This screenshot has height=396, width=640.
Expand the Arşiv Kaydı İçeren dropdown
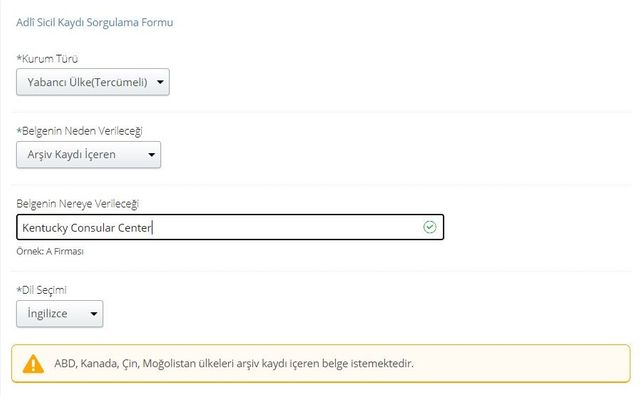(x=89, y=155)
